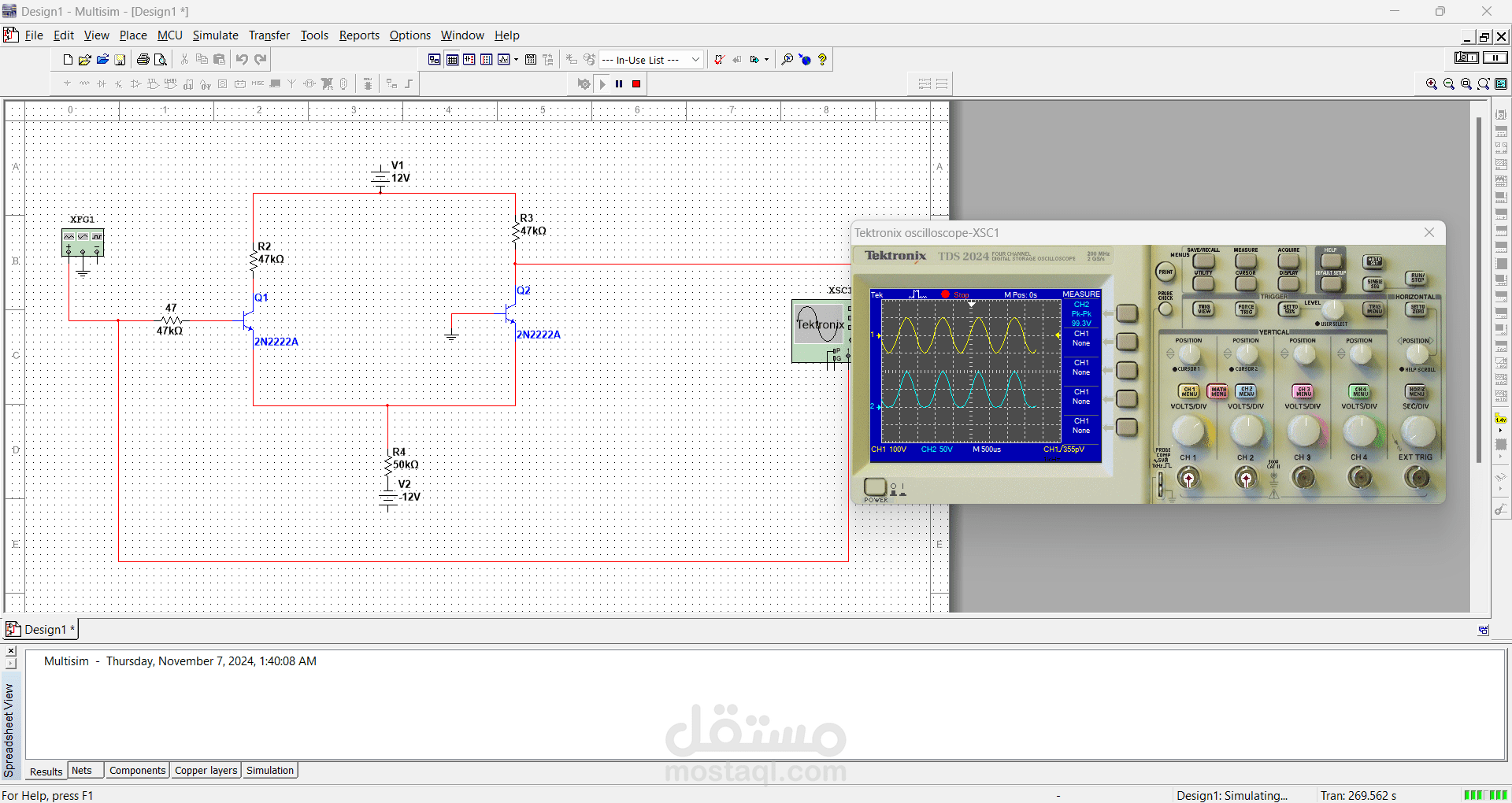
Task: Run electrical rules check icon
Action: point(719,60)
